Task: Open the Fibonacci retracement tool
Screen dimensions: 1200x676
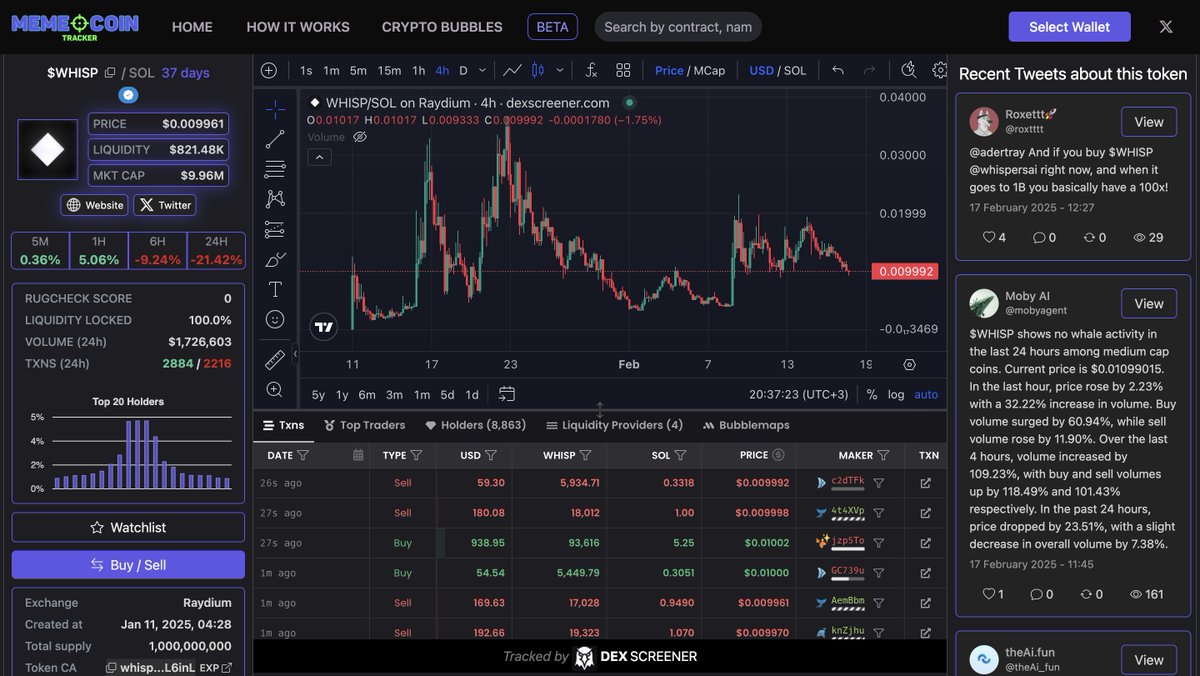Action: point(275,169)
